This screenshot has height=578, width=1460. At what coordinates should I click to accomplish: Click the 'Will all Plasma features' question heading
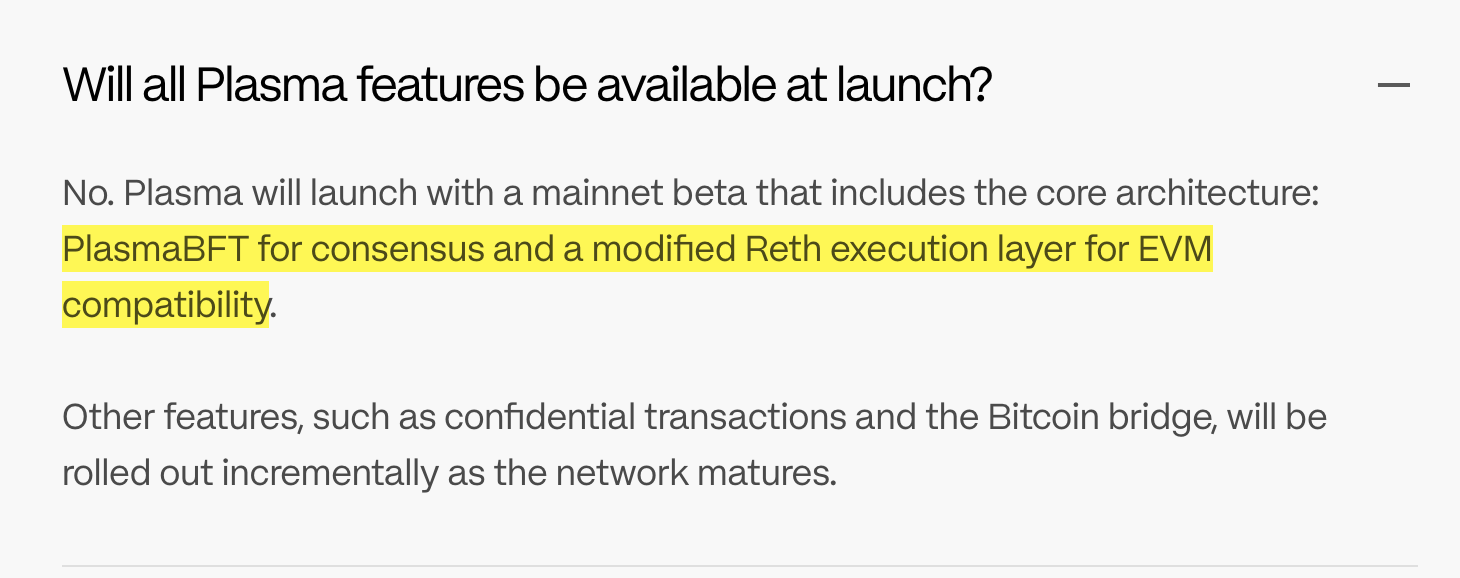click(x=527, y=86)
